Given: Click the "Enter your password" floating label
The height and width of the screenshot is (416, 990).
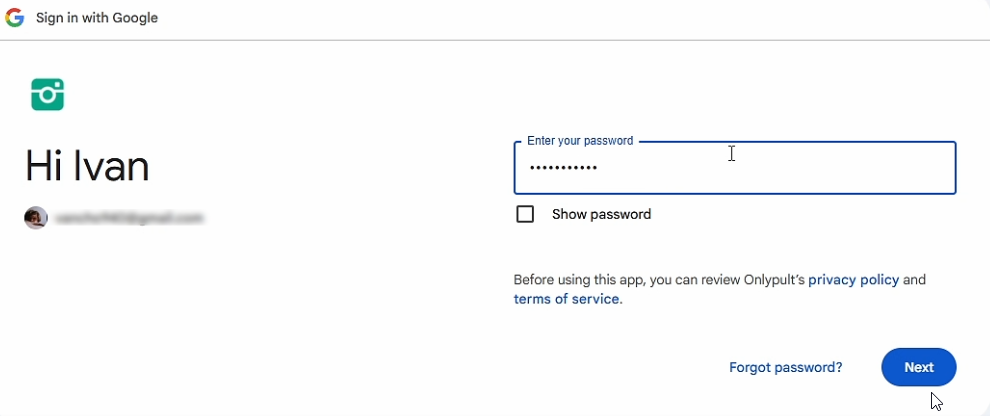Looking at the screenshot, I should click(x=580, y=141).
